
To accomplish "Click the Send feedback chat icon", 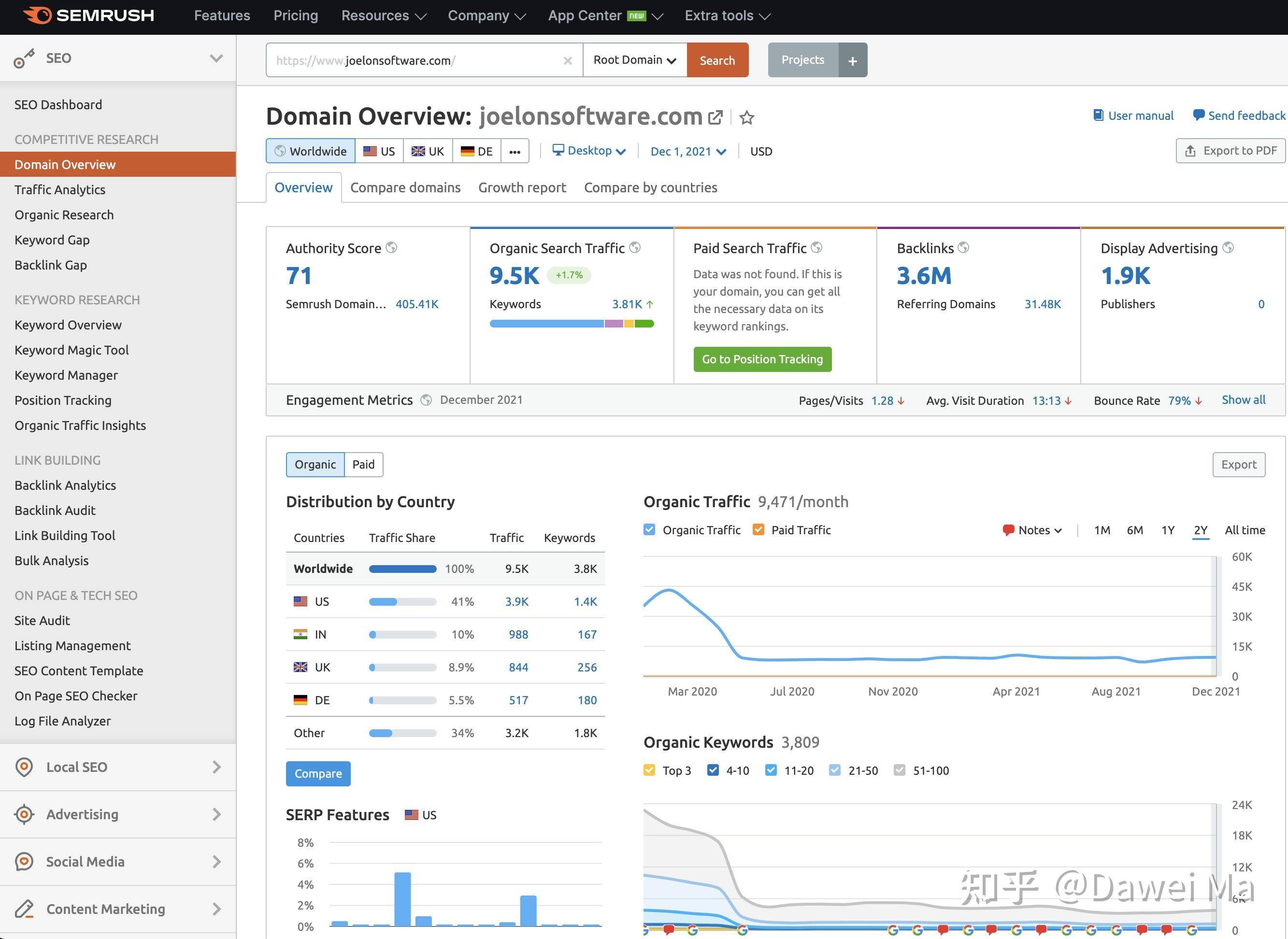I will point(1198,115).
